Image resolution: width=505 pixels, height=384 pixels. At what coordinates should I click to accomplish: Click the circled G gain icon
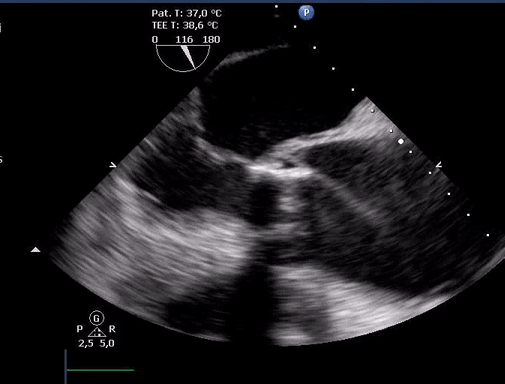click(96, 318)
